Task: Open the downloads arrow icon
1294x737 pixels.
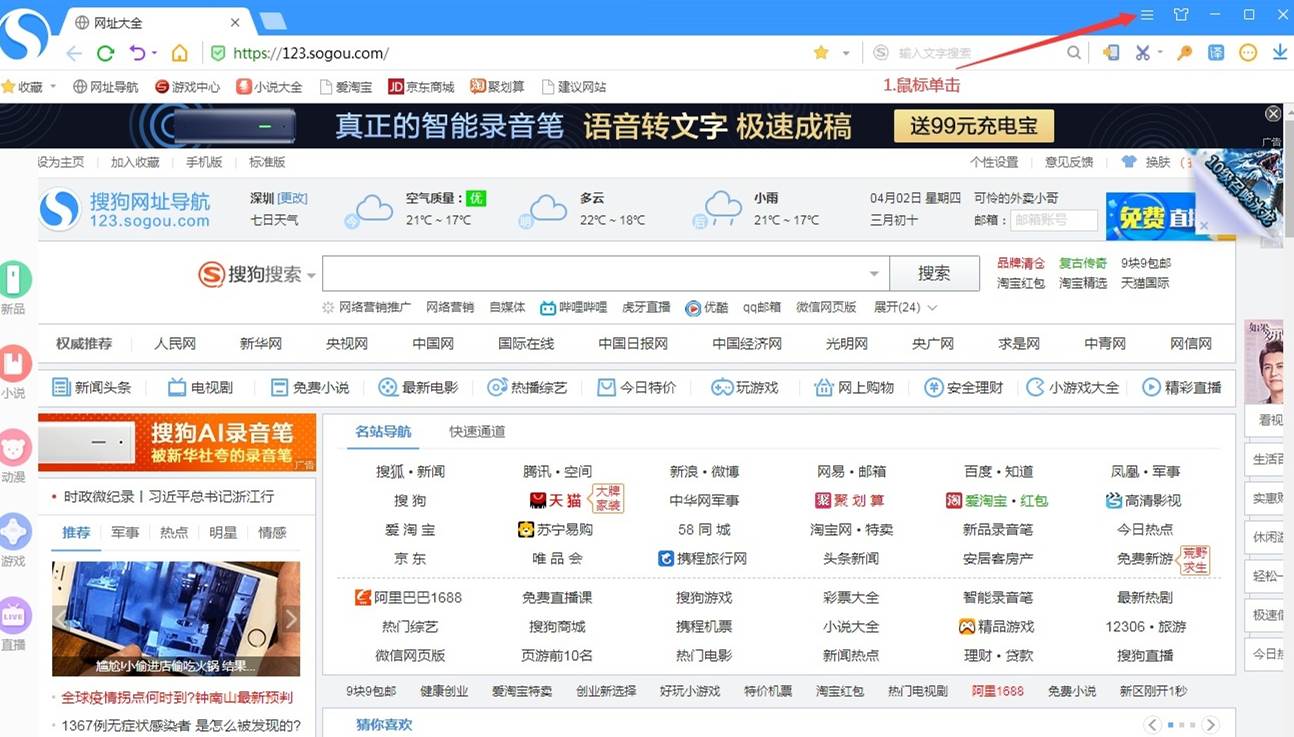Action: pos(1279,53)
